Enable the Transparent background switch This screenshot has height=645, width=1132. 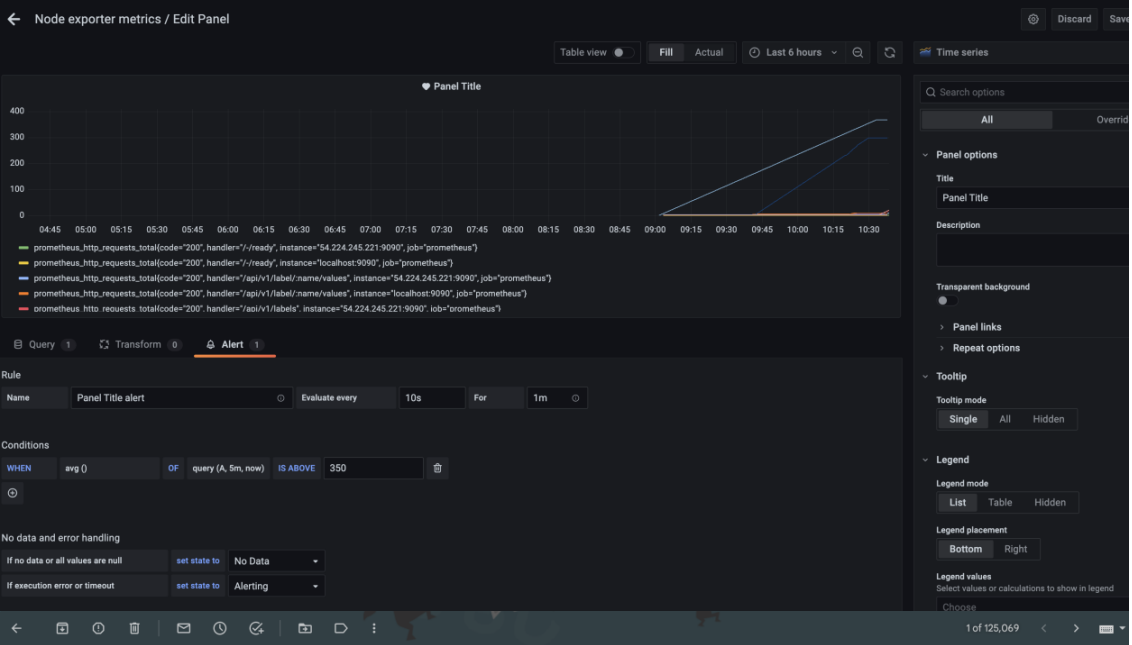tap(946, 301)
